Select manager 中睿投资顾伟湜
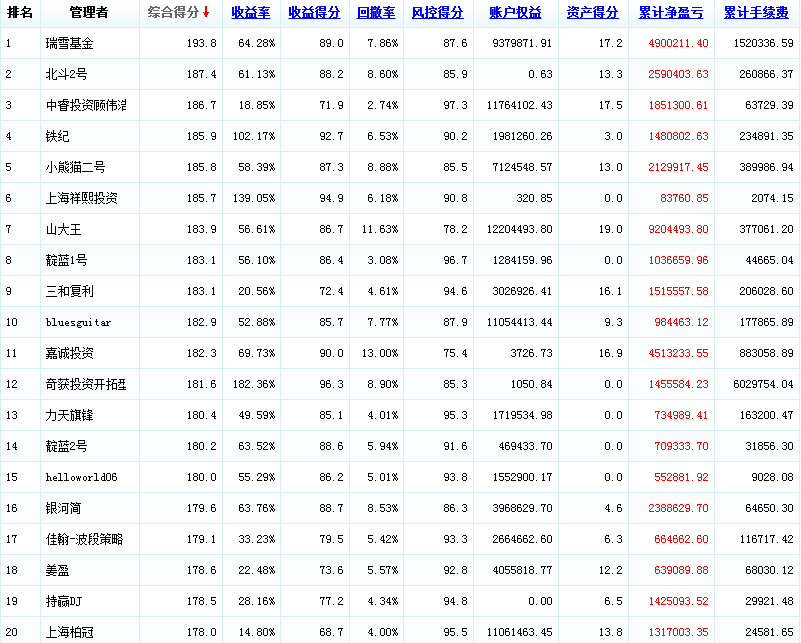801x643 pixels. [x=86, y=105]
